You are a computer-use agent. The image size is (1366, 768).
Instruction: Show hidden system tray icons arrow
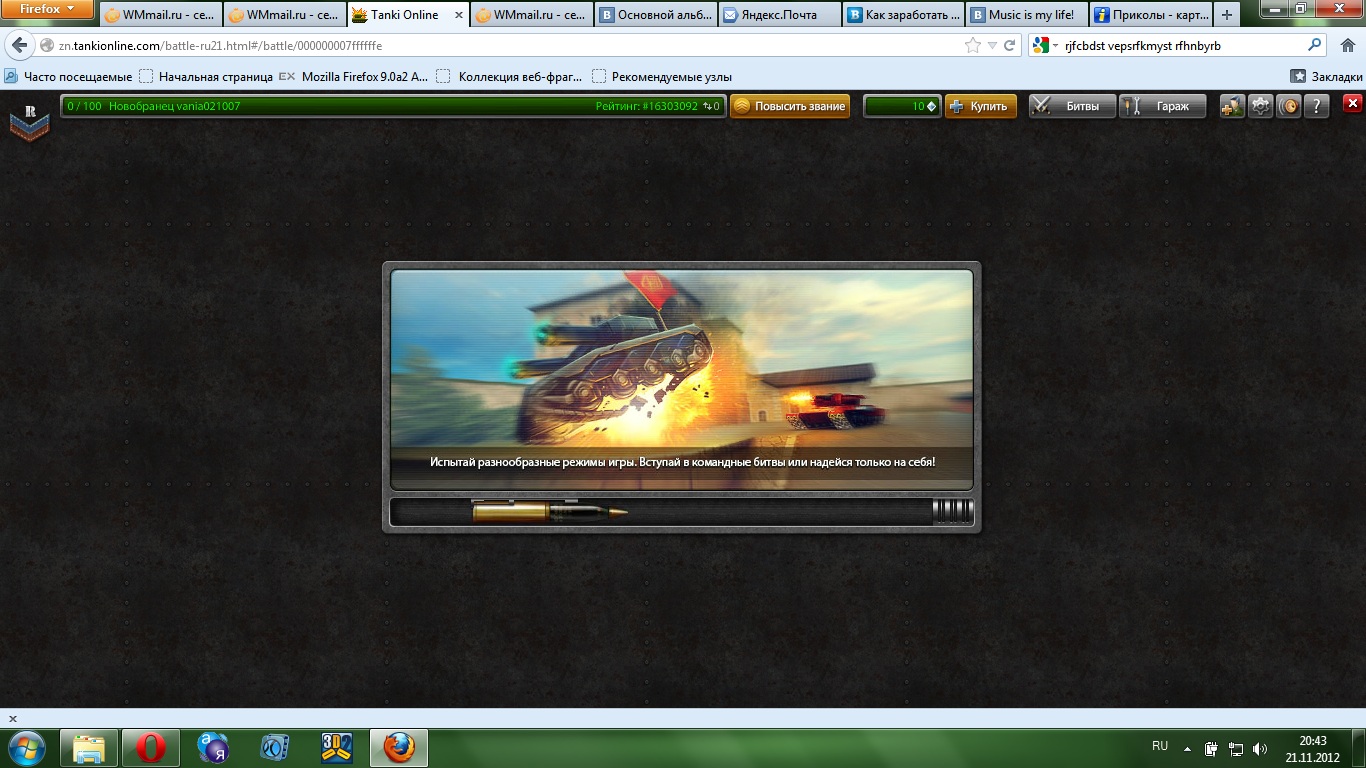(x=1188, y=748)
